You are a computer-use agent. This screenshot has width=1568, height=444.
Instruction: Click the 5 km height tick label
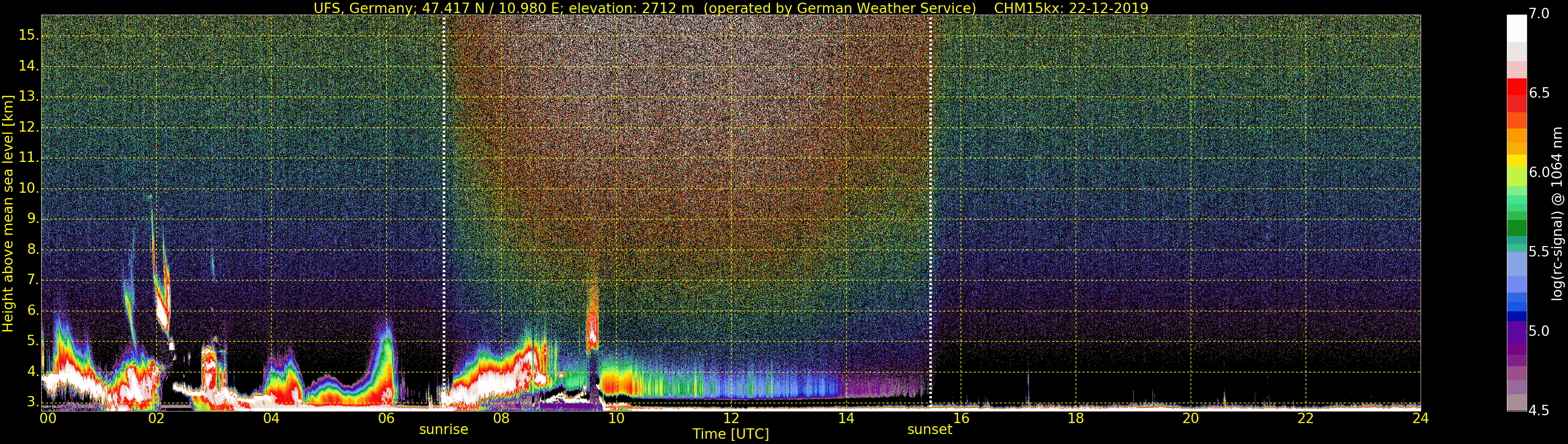33,341
